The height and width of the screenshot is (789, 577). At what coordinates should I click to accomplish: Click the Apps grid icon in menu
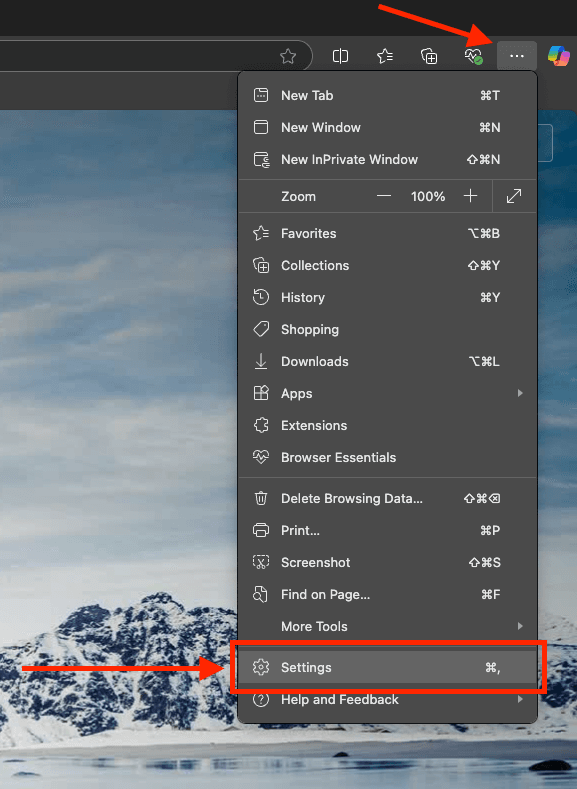(x=261, y=393)
